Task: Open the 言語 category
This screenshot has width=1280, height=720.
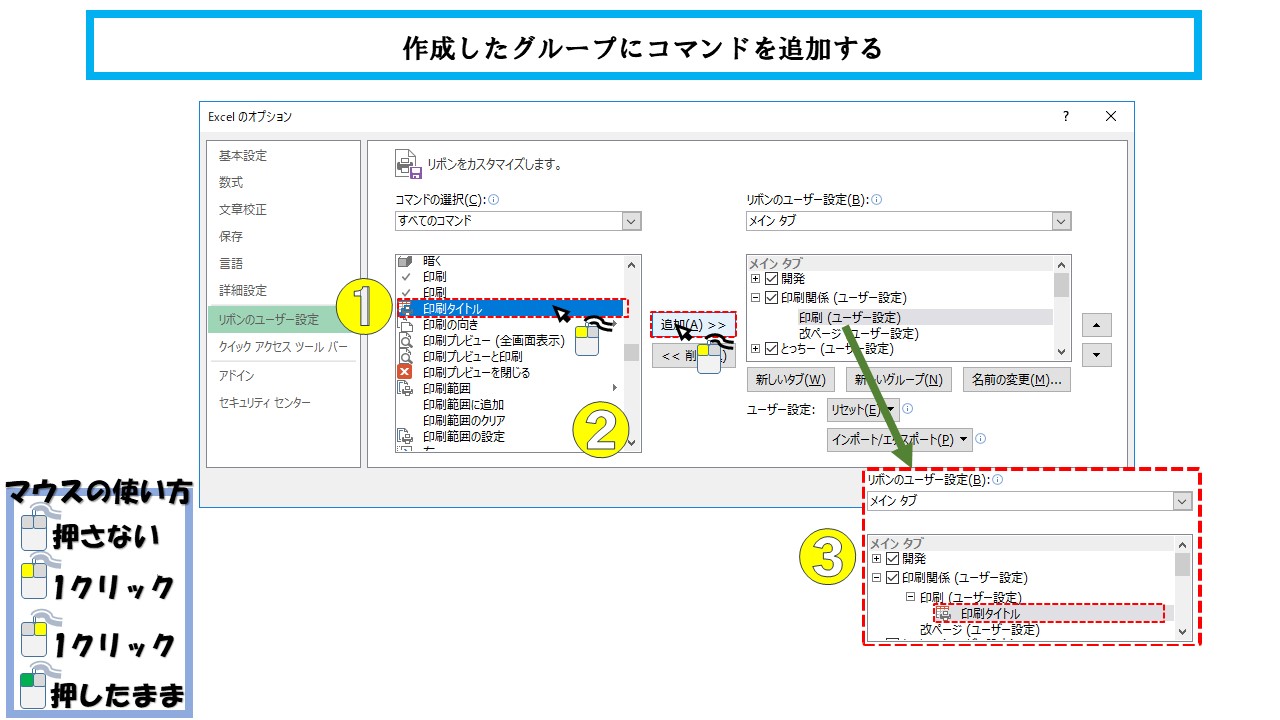Action: pos(231,264)
